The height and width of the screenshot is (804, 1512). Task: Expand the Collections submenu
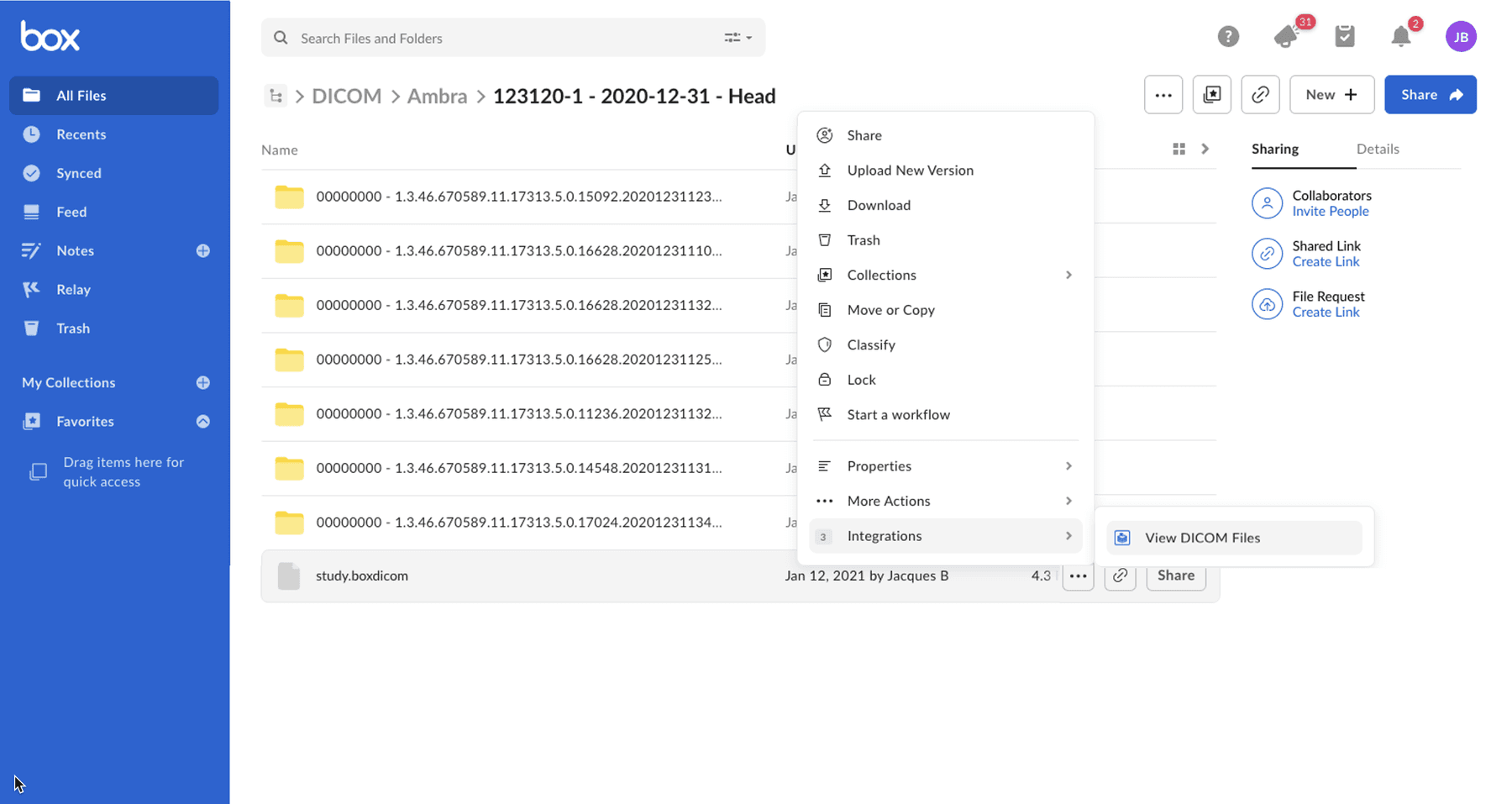pos(945,275)
